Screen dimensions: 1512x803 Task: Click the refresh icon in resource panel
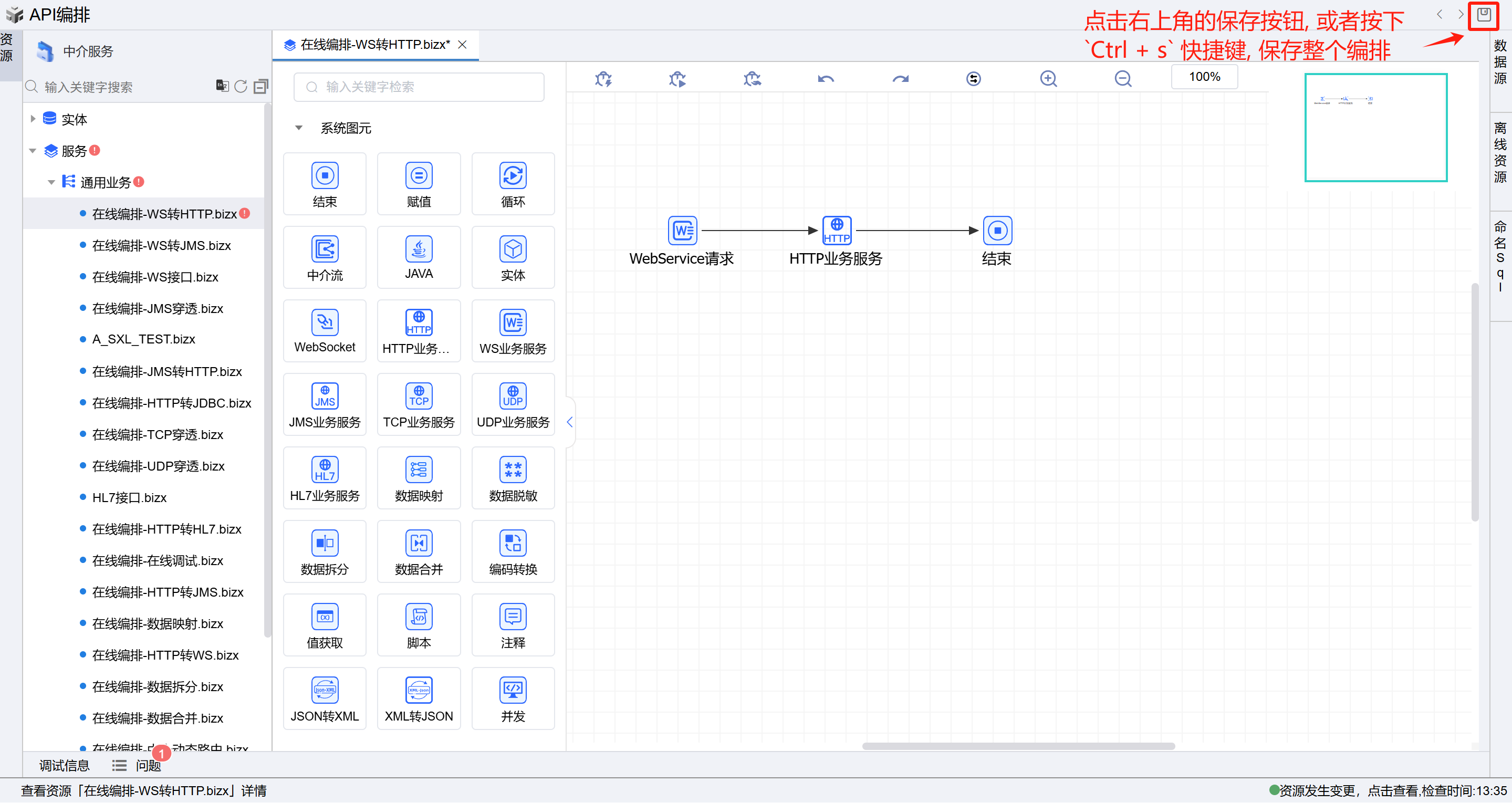pyautogui.click(x=241, y=87)
